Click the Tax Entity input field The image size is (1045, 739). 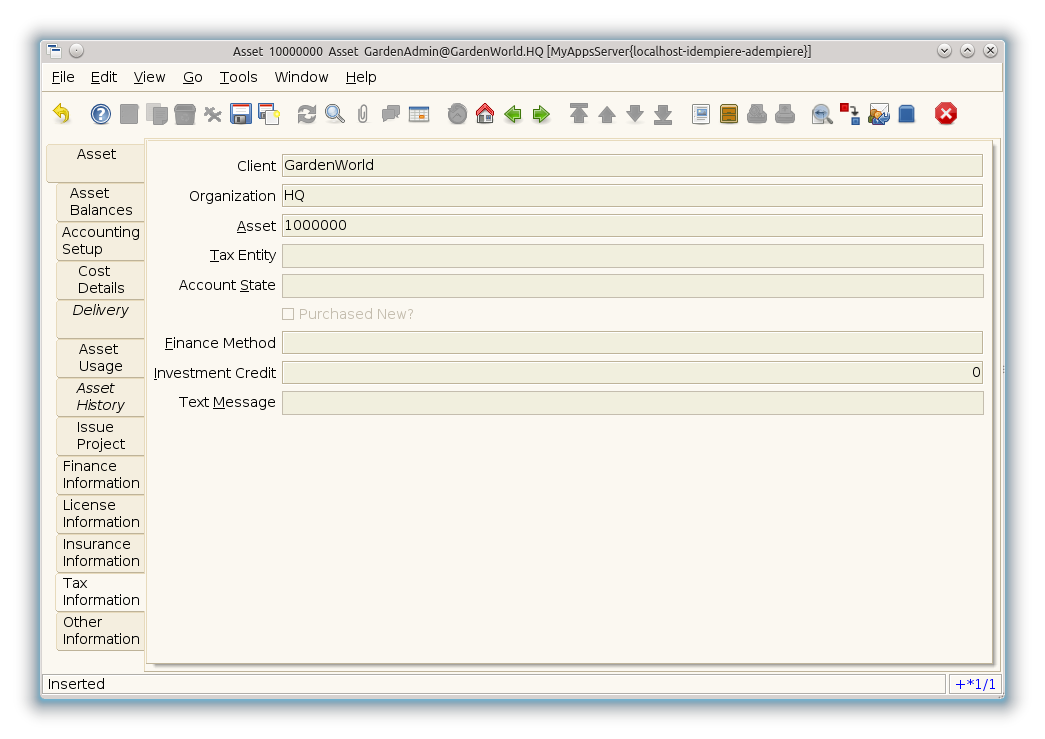pos(632,256)
